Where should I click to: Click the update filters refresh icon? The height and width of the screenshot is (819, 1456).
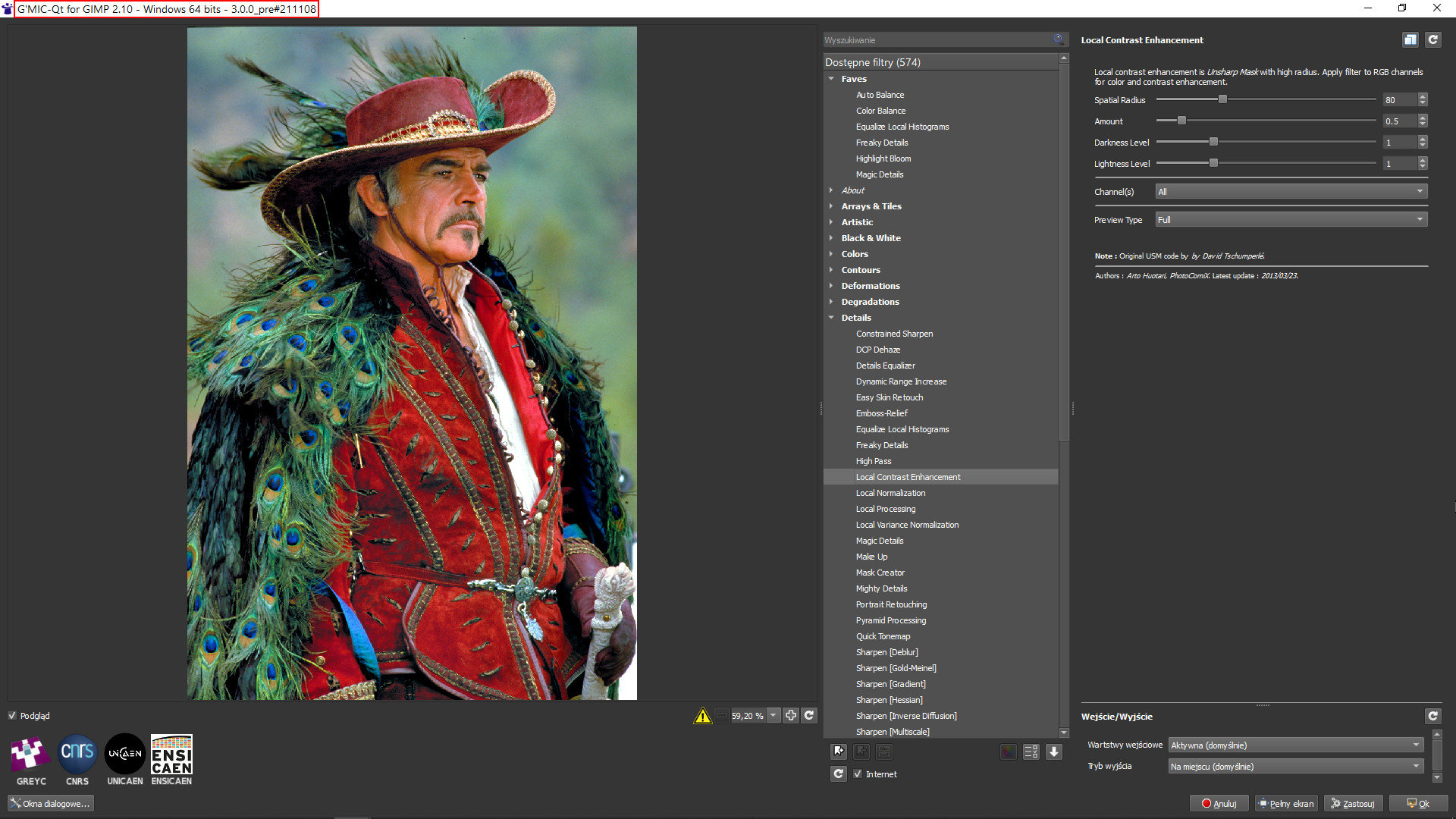838,773
